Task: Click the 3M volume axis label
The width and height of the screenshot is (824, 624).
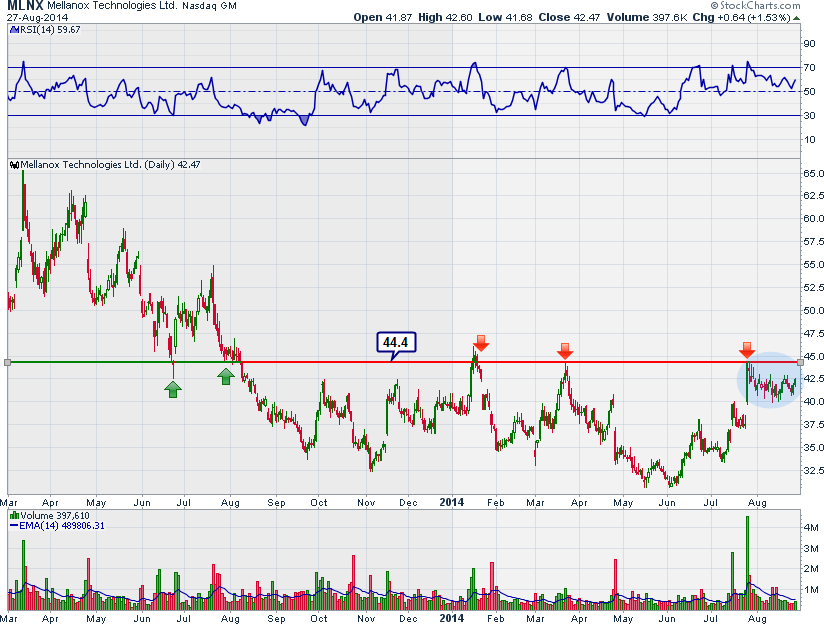Action: pos(811,549)
